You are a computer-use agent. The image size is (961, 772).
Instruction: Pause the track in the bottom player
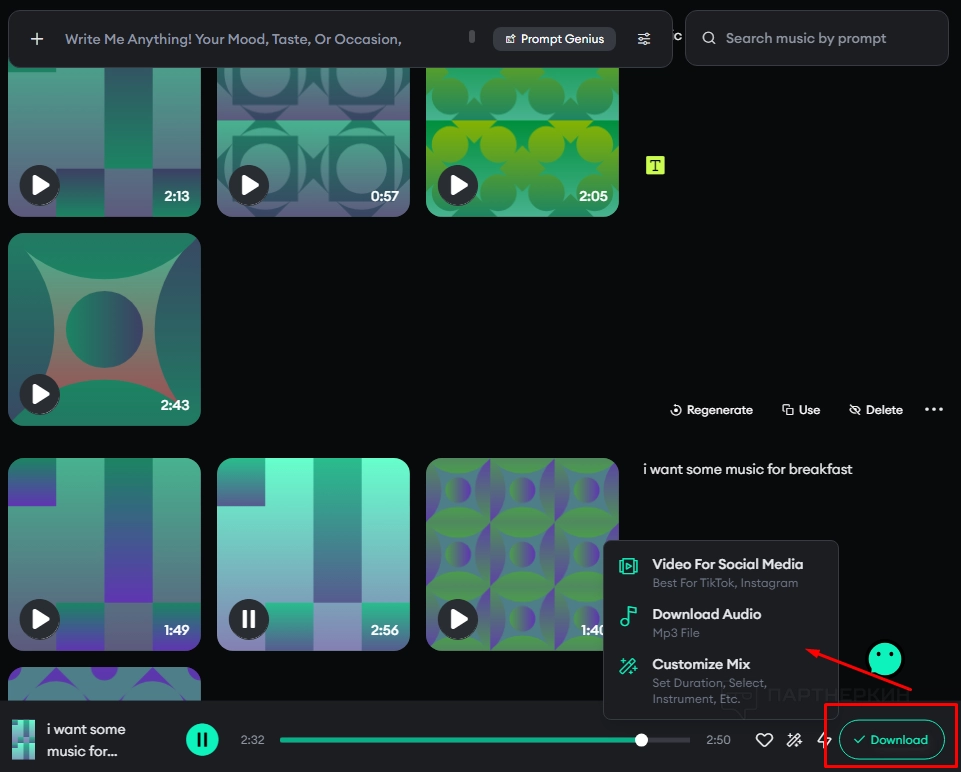click(202, 740)
